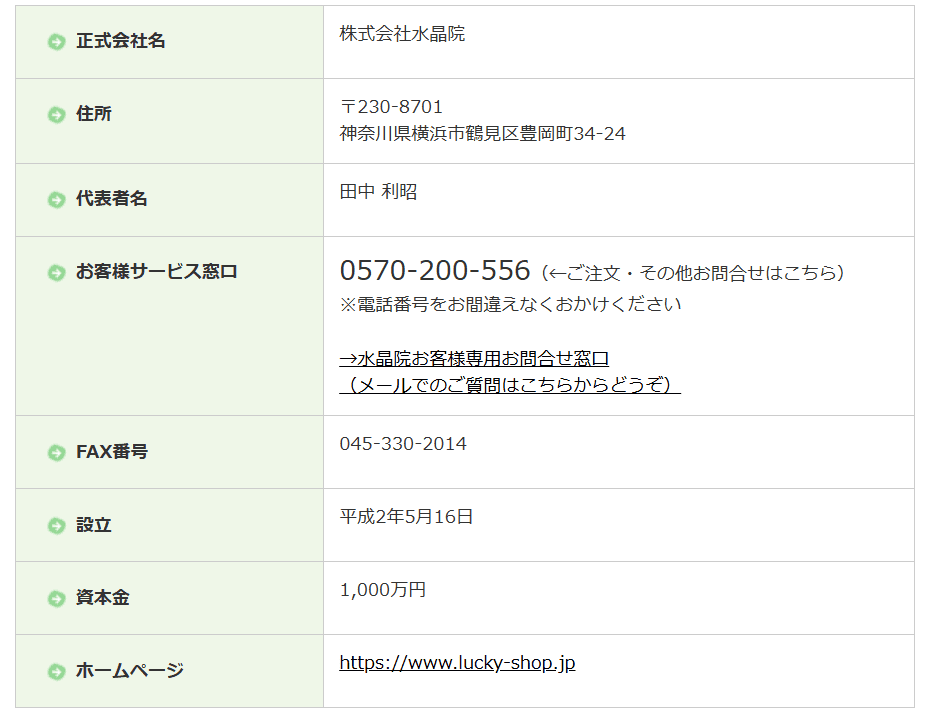Click the green arrow icon next to 住所
The height and width of the screenshot is (722, 942).
pos(56,115)
